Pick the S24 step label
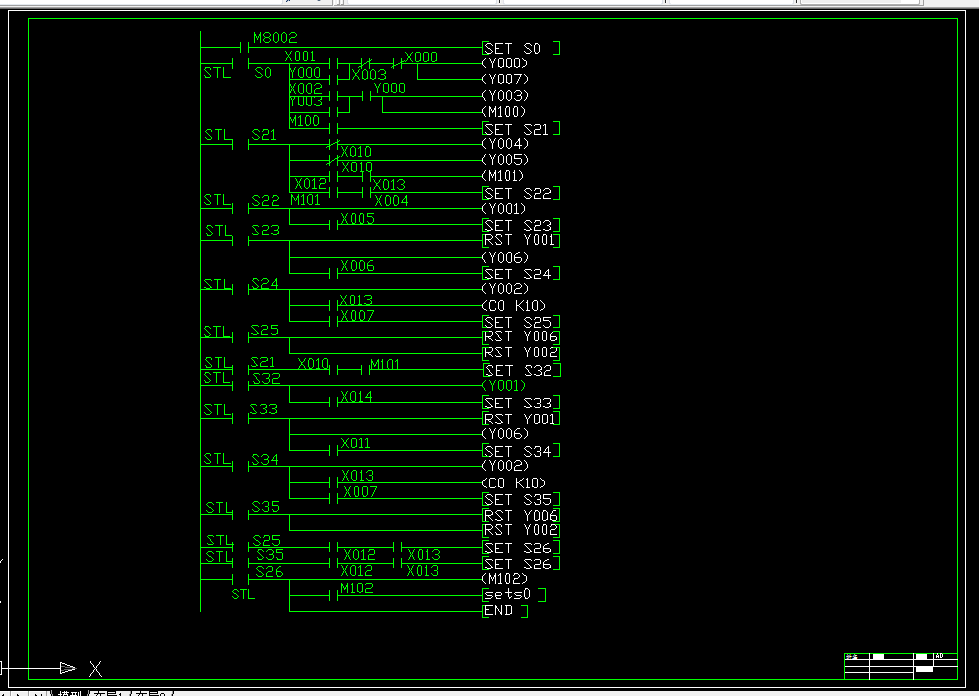This screenshot has width=979, height=696. (x=265, y=284)
